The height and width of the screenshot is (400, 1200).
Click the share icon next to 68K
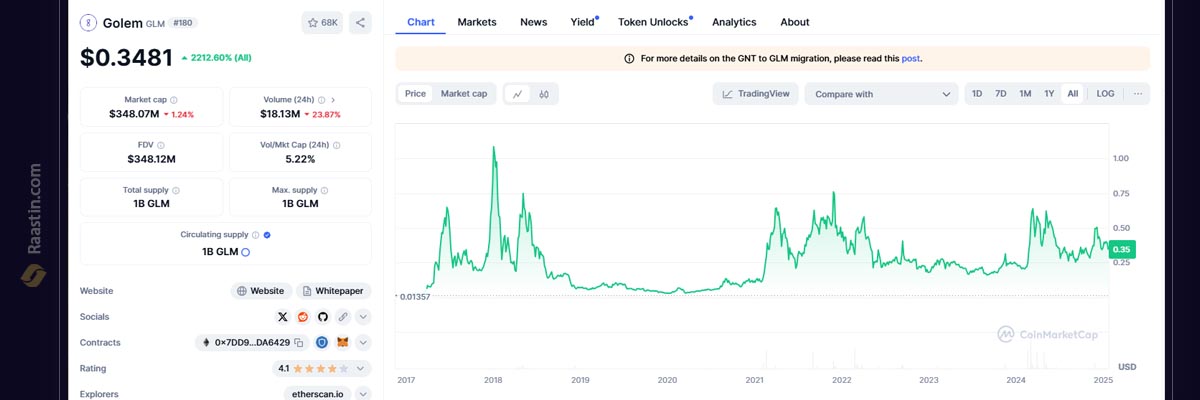(x=361, y=22)
